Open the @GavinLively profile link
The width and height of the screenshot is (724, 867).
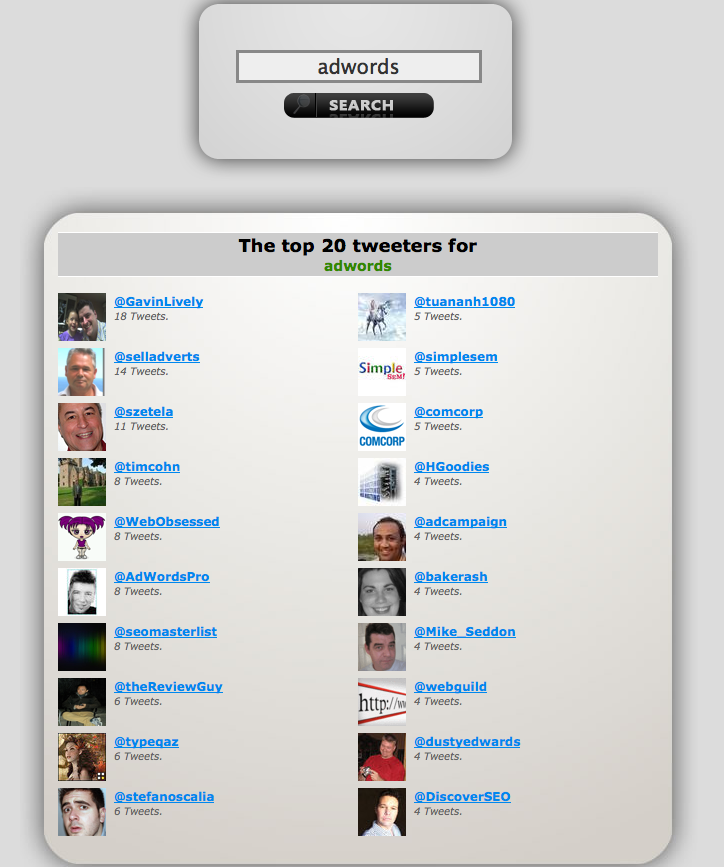click(159, 302)
